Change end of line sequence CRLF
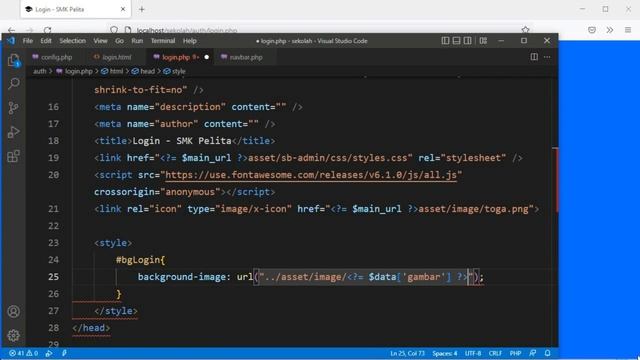 pyautogui.click(x=495, y=353)
